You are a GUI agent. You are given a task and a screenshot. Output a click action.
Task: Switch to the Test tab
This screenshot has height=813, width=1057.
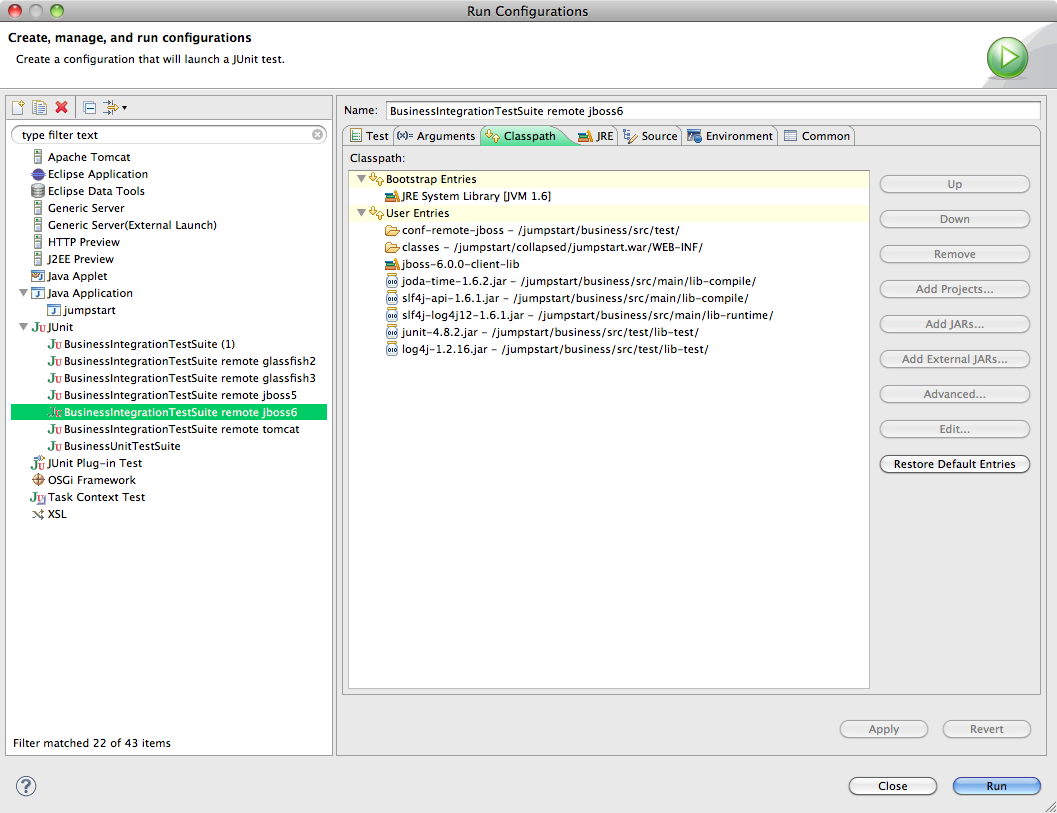point(369,136)
